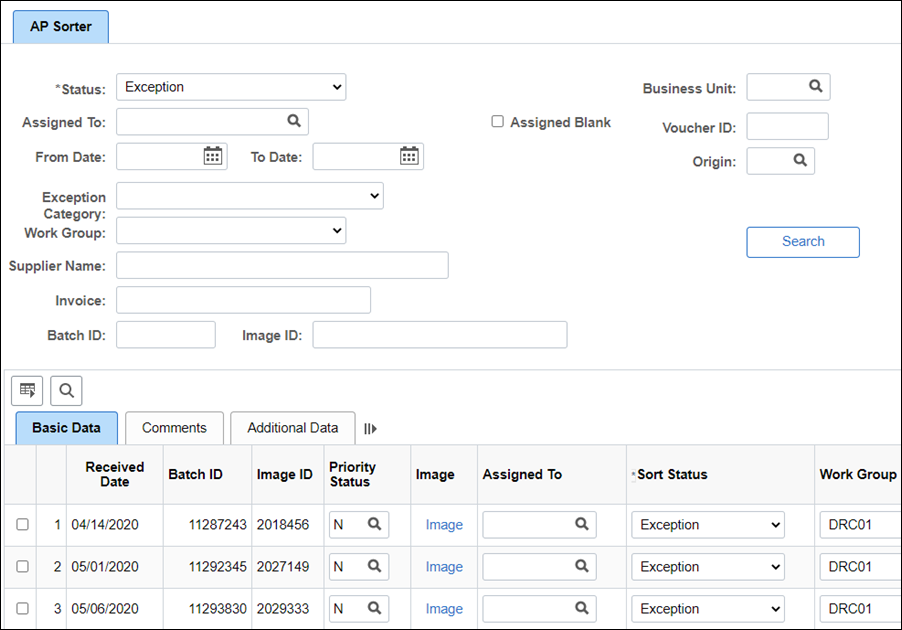Click the Batch ID search field
This screenshot has width=902, height=630.
(x=166, y=335)
